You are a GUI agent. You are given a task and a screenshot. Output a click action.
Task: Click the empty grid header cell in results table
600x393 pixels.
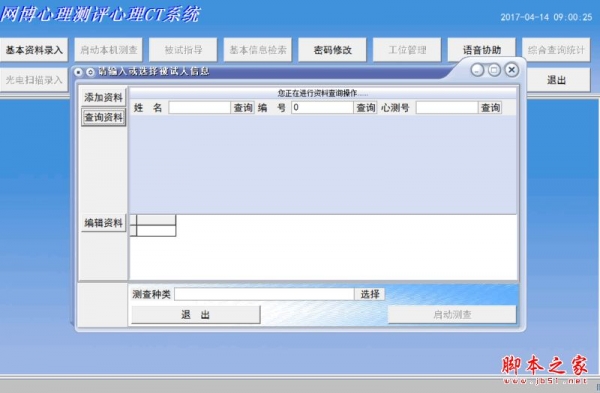(x=156, y=220)
